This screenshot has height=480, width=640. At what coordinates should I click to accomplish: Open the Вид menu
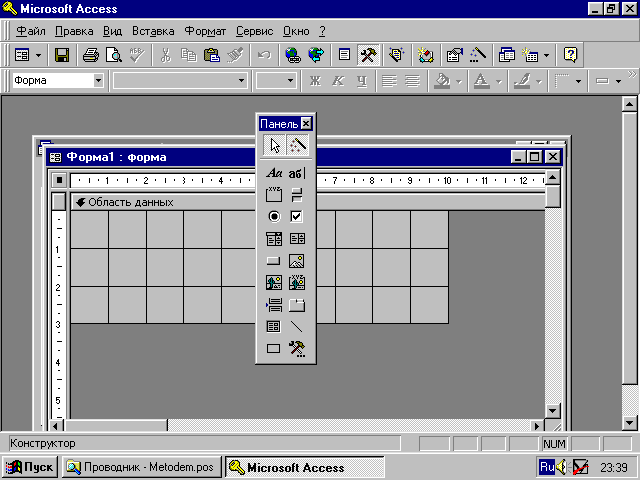pyautogui.click(x=112, y=31)
